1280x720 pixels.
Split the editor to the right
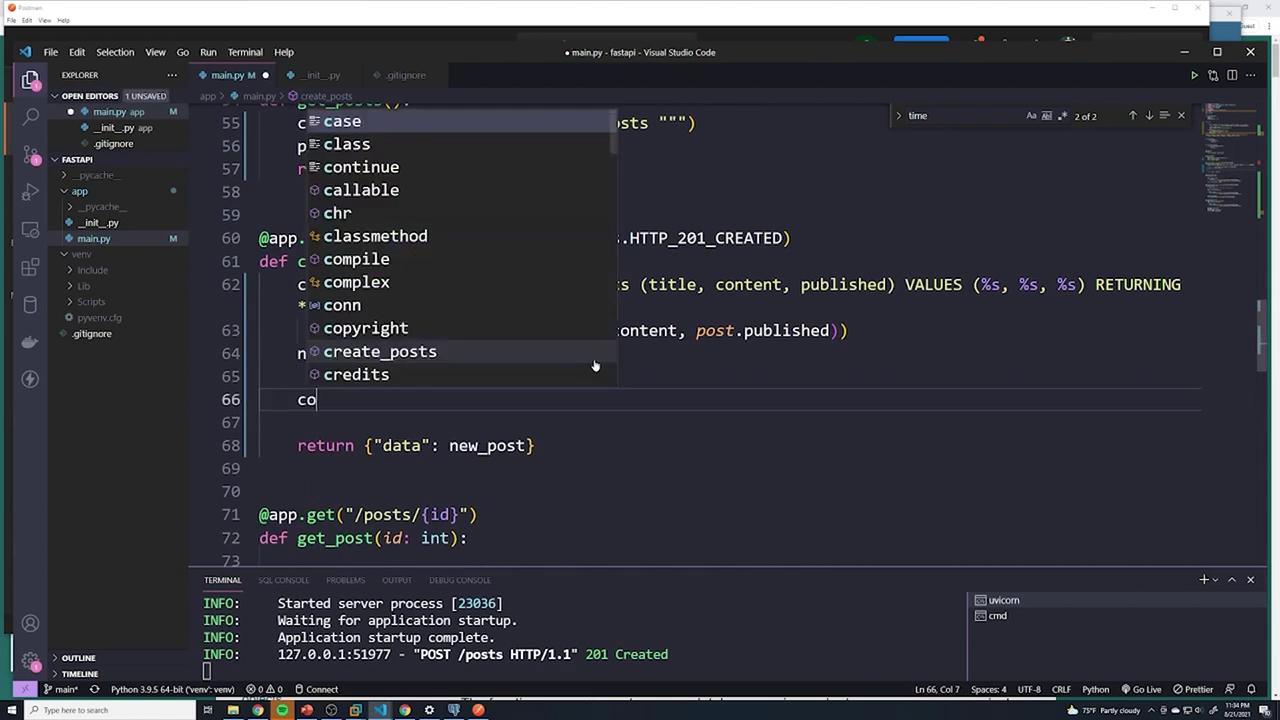click(1232, 75)
